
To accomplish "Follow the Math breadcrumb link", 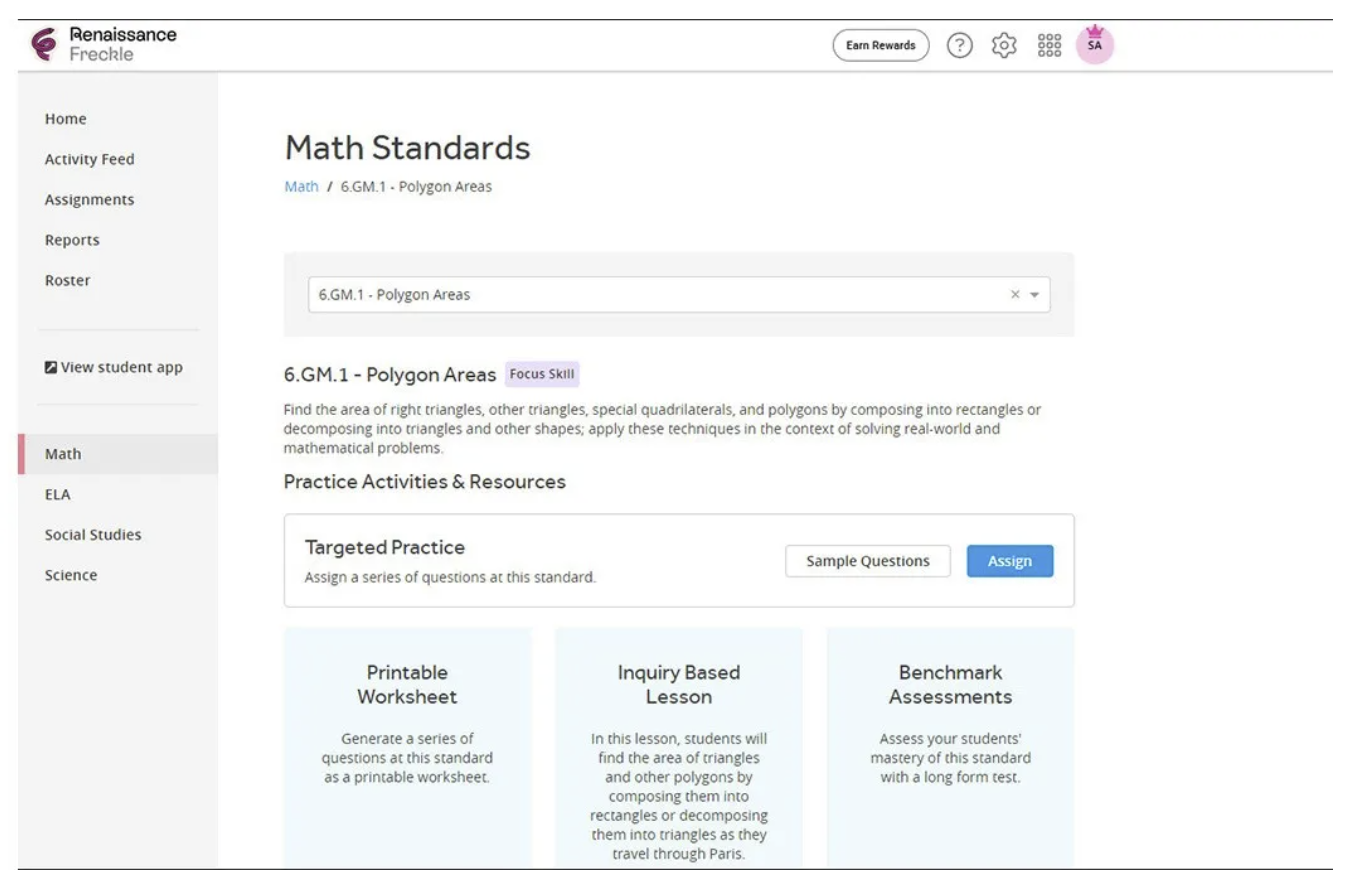I will (x=301, y=186).
